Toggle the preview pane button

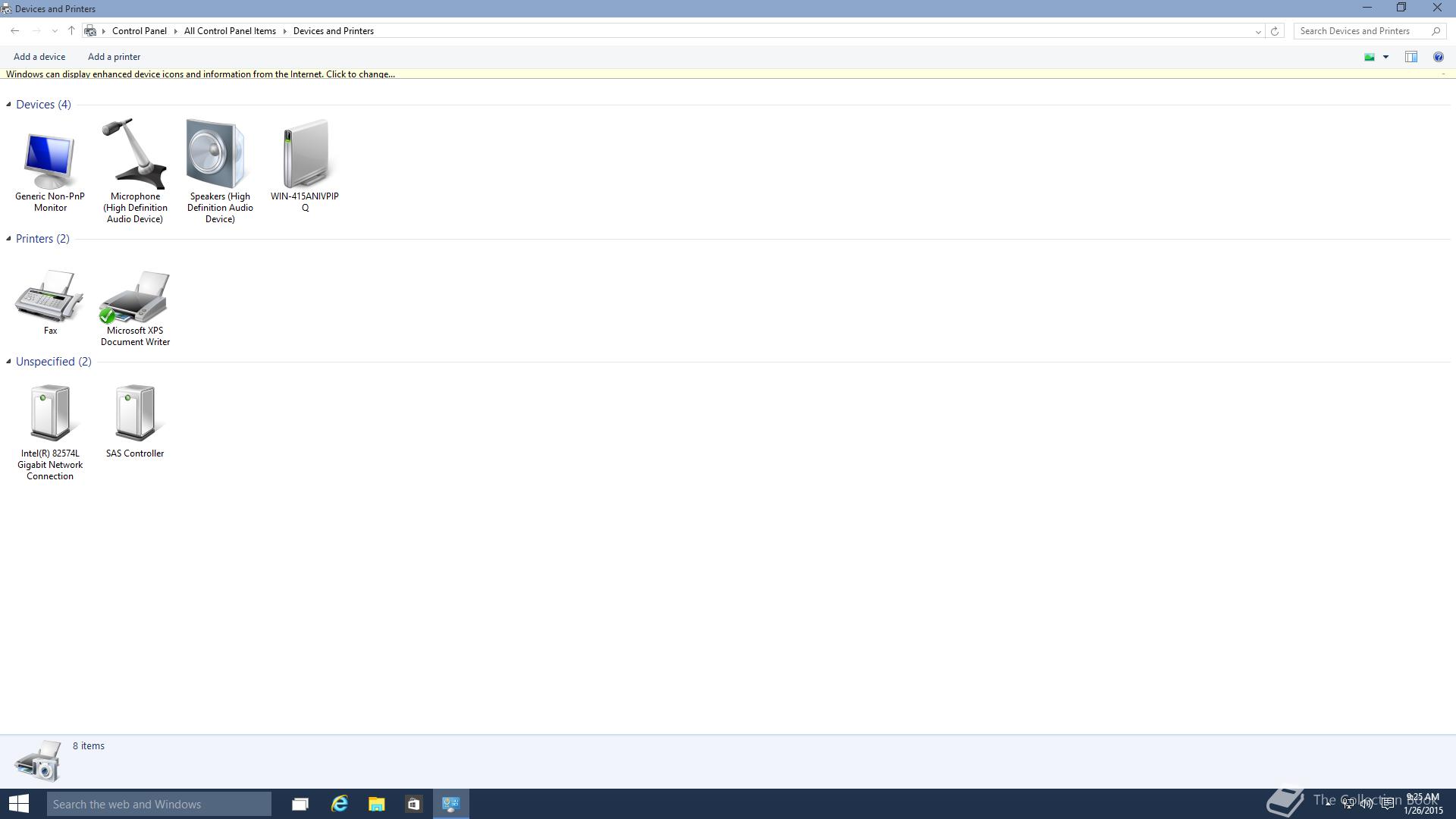1411,57
